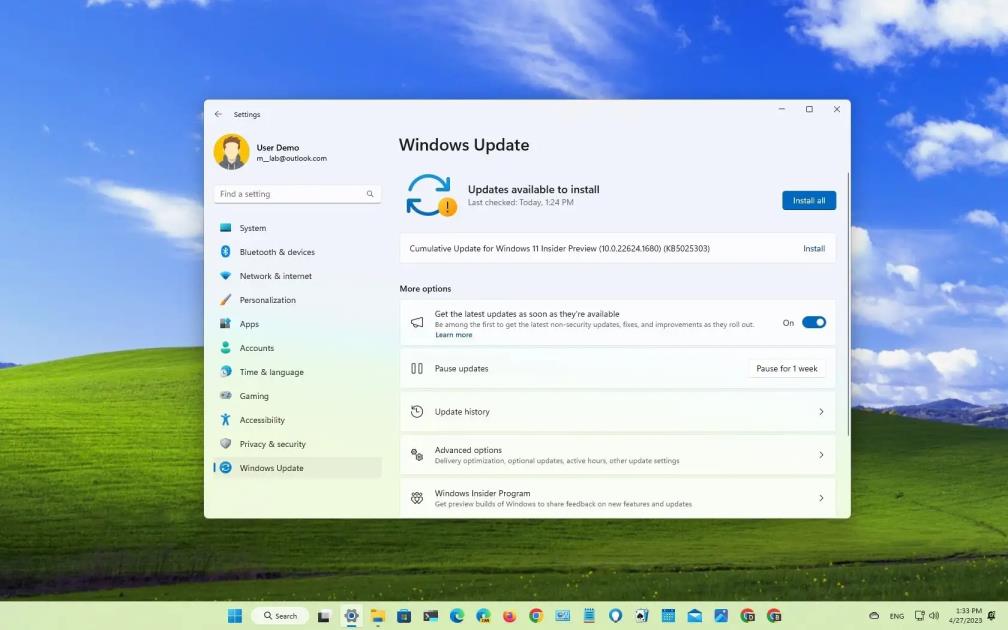Screen dimensions: 1008x630
Task: Click the Settings gear taskbar icon
Action: coord(351,616)
